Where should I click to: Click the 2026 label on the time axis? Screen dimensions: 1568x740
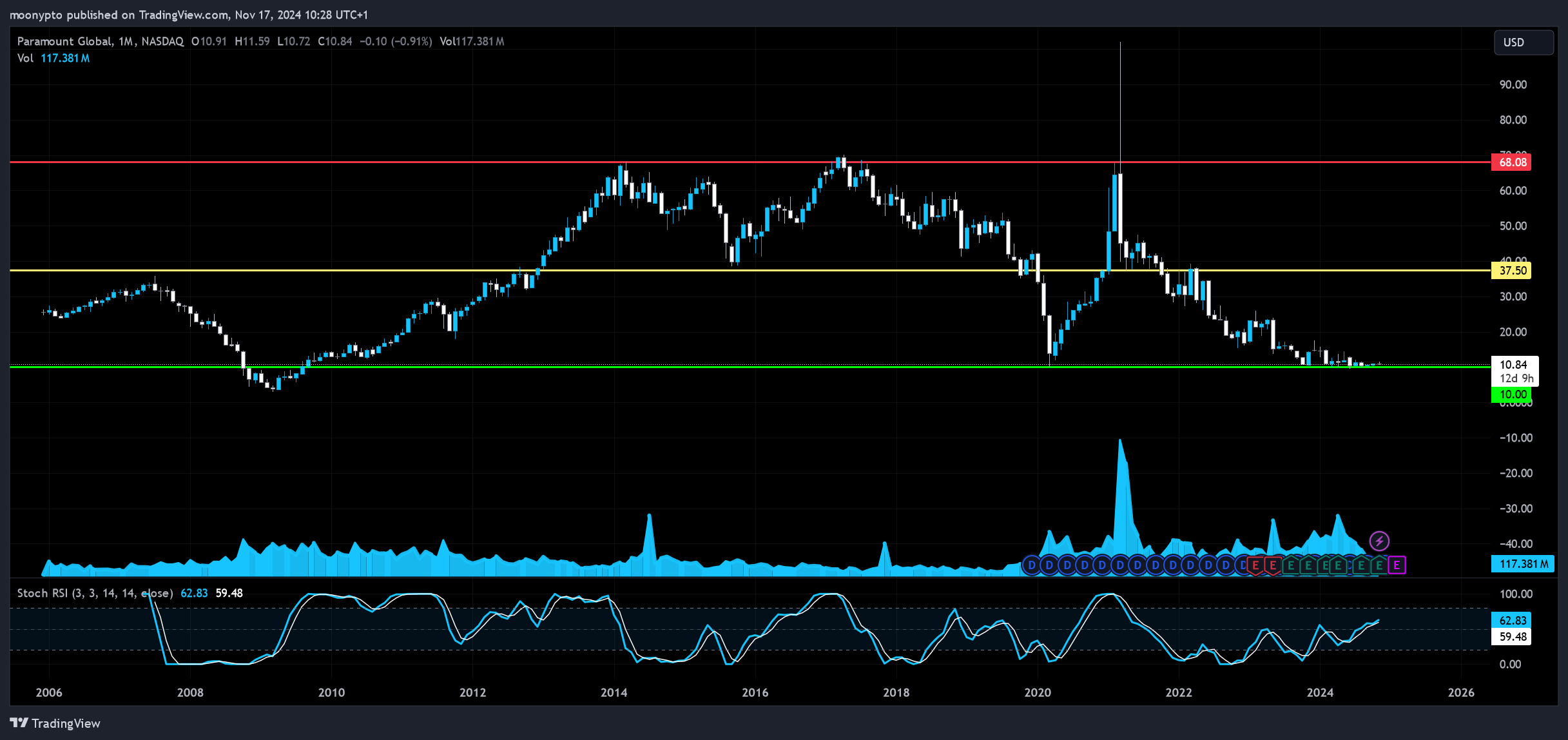1461,692
